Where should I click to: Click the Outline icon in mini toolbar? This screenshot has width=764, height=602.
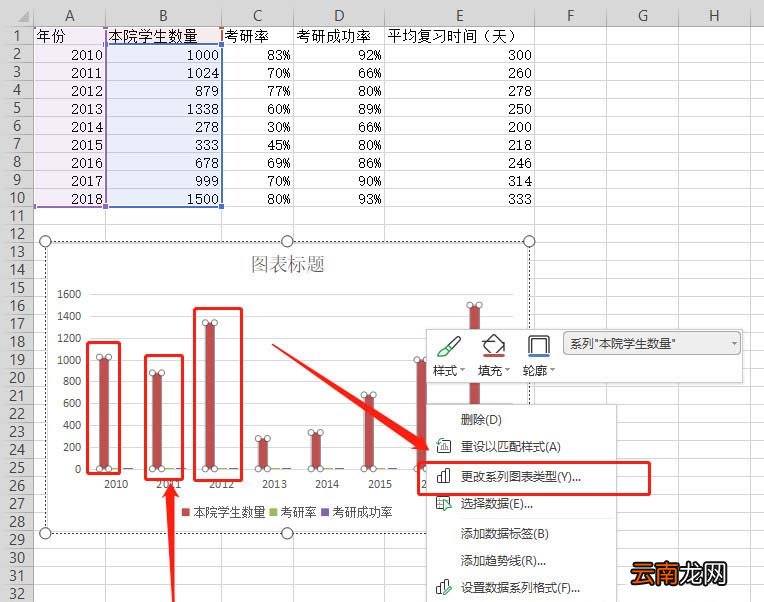(x=538, y=346)
